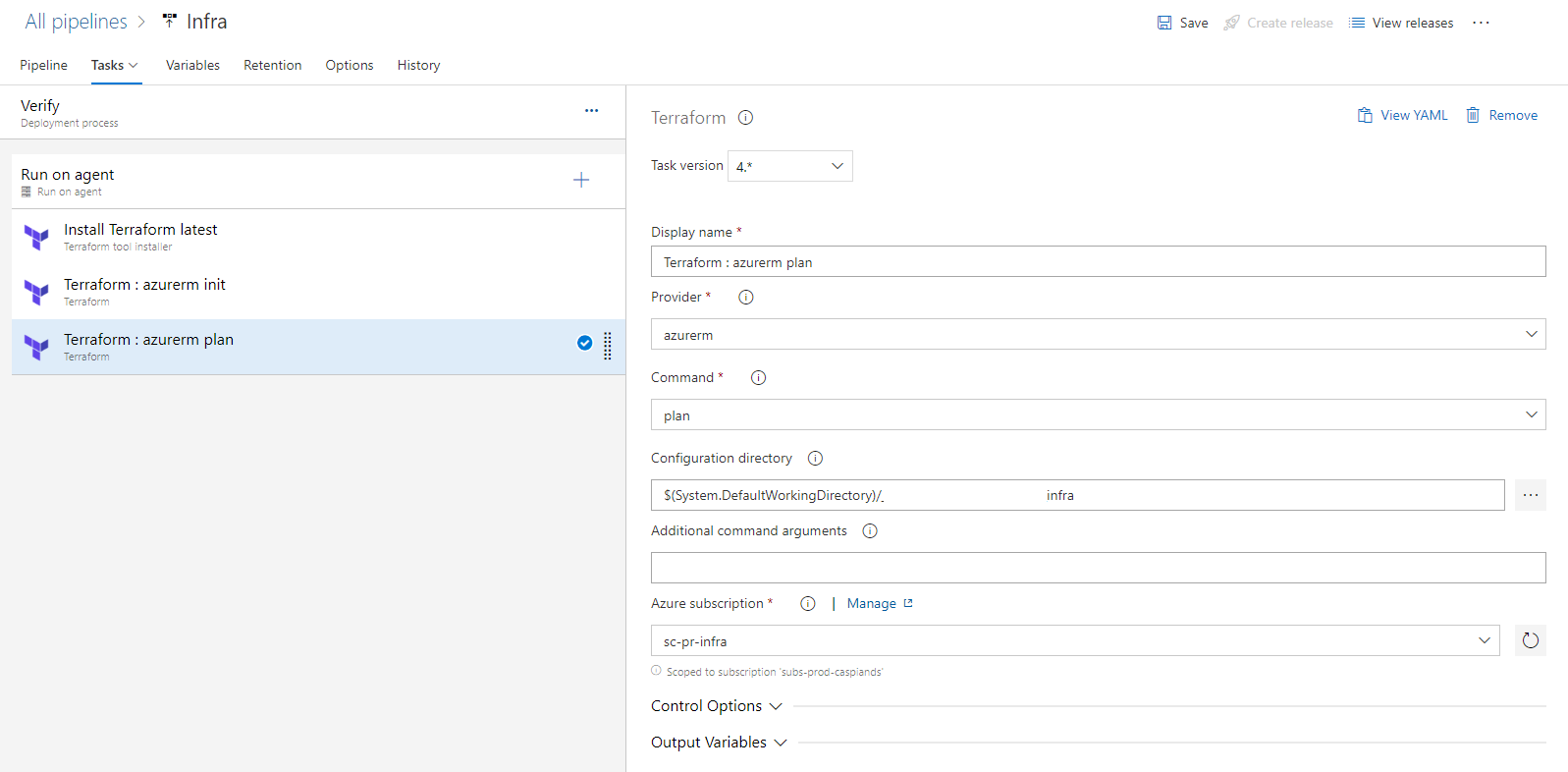The height and width of the screenshot is (772, 1568).
Task: Click the Save button label
Action: click(x=1194, y=23)
